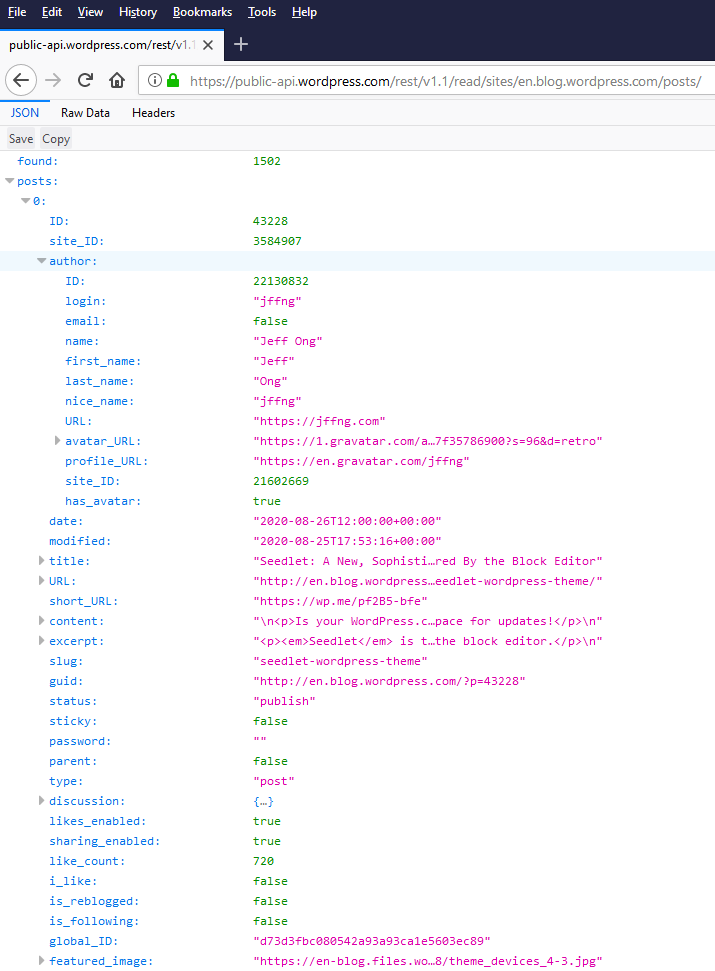Click the guid value with ?p=43228
This screenshot has height=971, width=715.
(389, 681)
